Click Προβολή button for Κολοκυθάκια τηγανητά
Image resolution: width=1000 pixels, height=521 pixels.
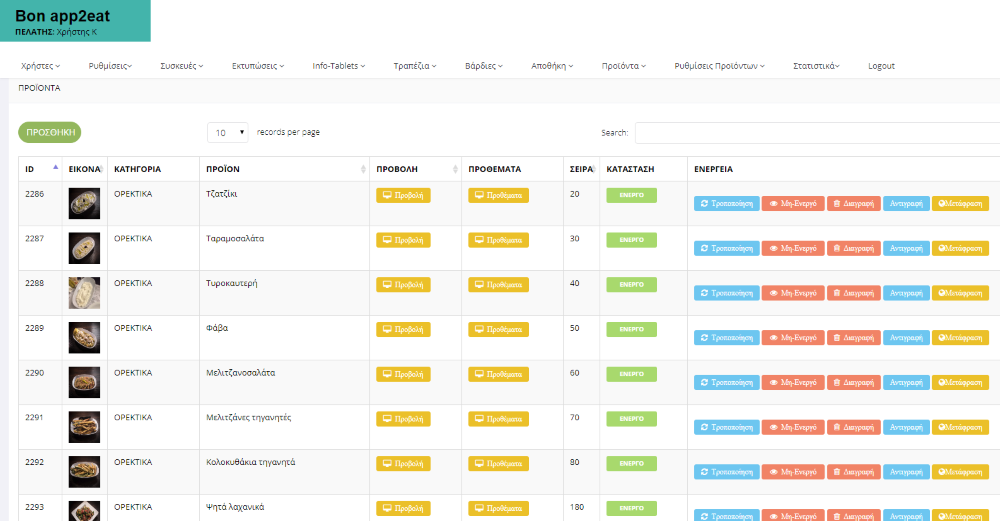[x=403, y=463]
